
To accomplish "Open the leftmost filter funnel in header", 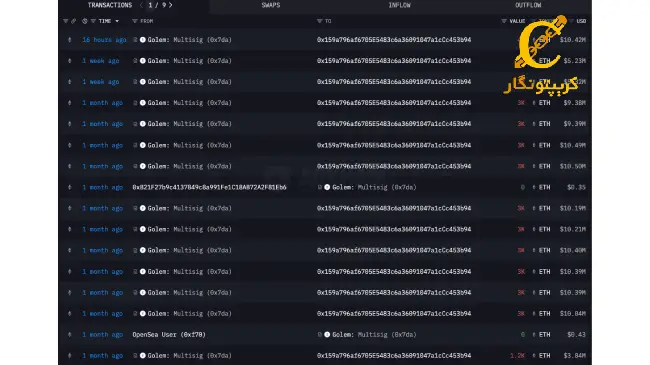I will click(x=65, y=21).
